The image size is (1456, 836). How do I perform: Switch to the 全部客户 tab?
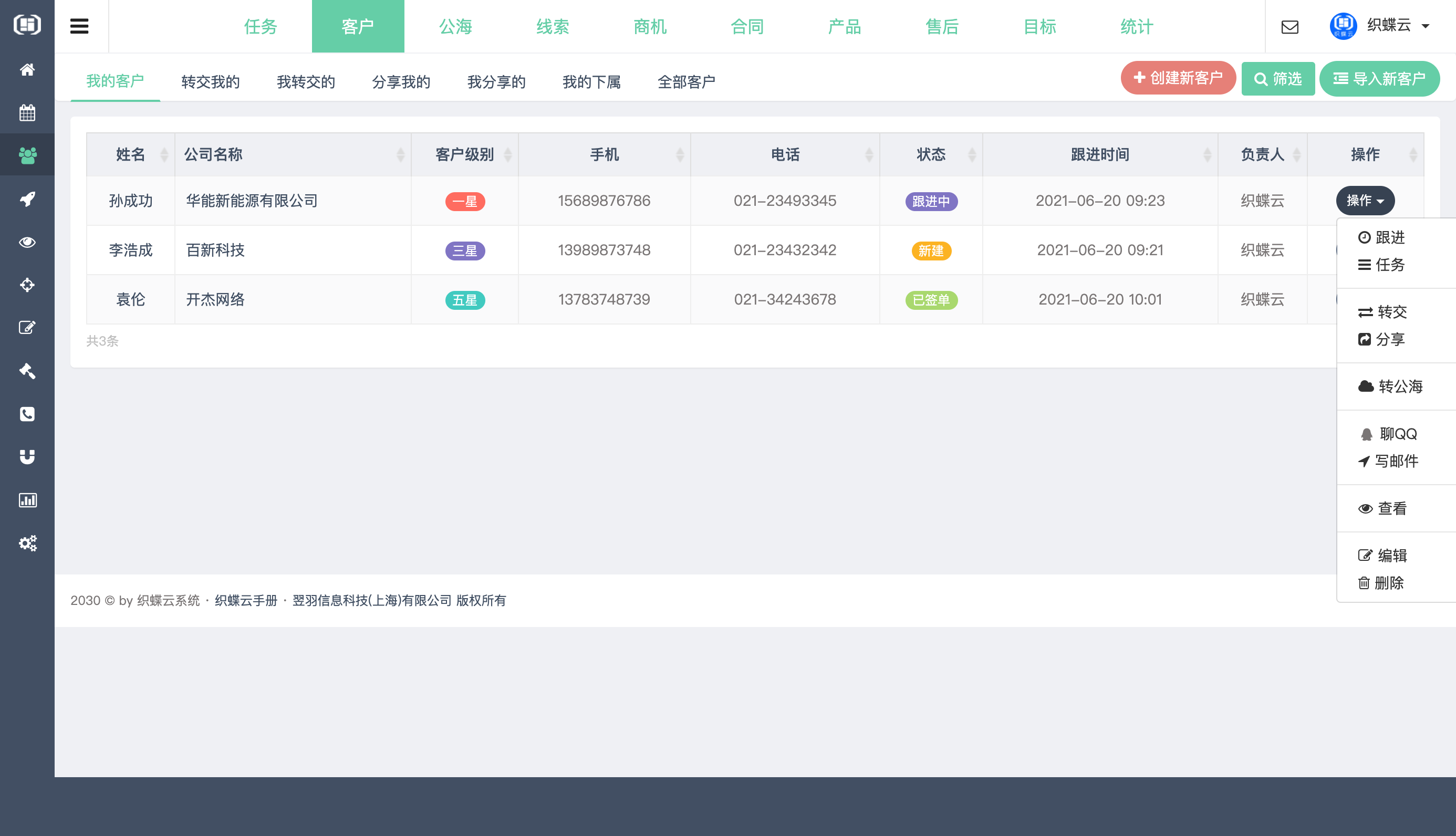[687, 81]
